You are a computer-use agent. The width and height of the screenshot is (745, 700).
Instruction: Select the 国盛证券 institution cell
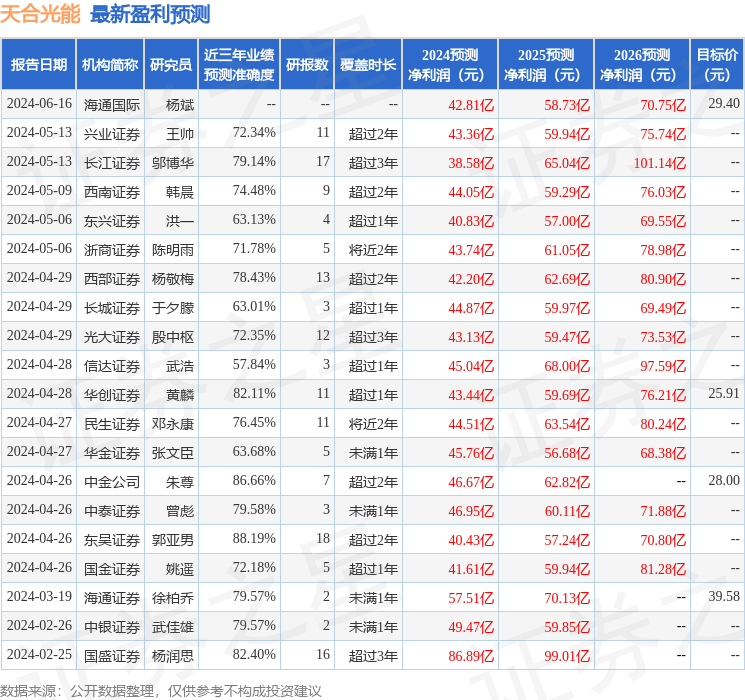(x=112, y=655)
